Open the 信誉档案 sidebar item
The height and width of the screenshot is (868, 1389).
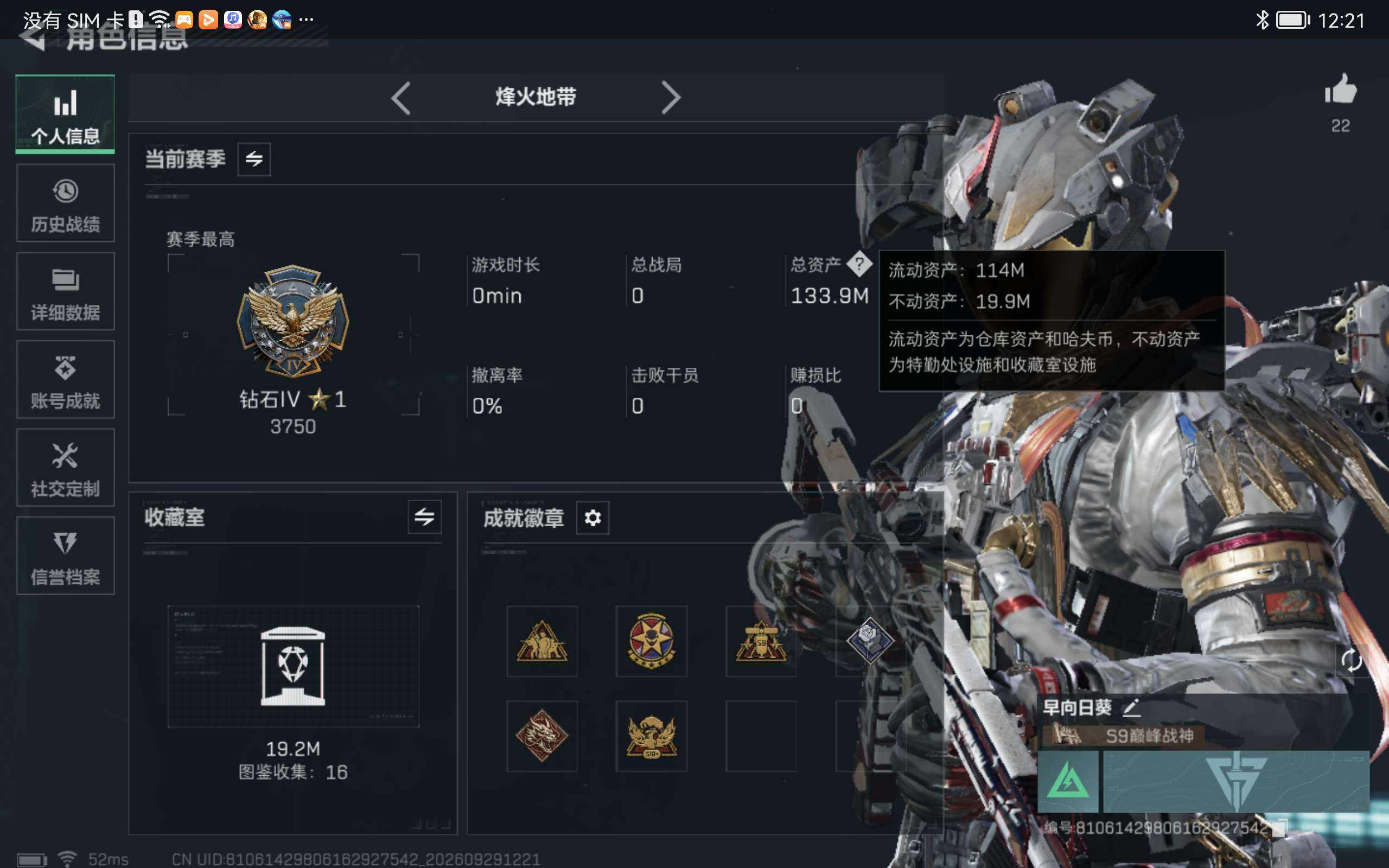(65, 555)
